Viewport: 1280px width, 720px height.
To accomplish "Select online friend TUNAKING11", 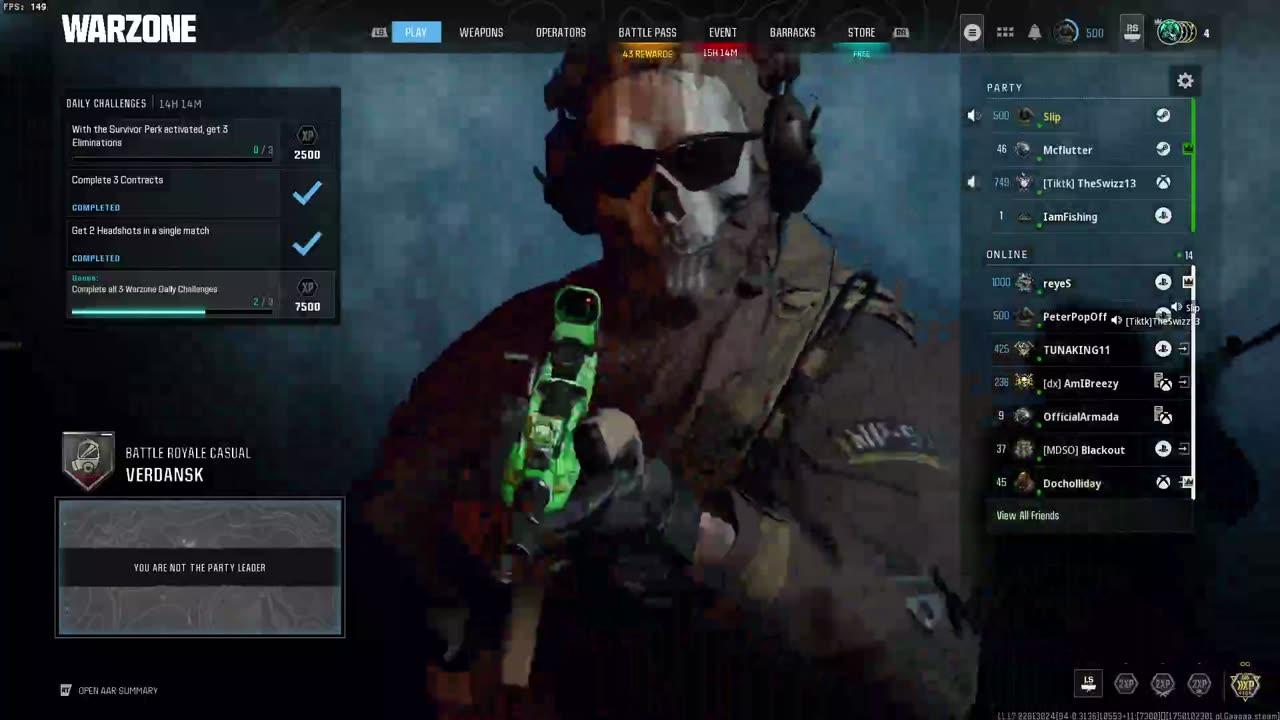I will (1089, 349).
